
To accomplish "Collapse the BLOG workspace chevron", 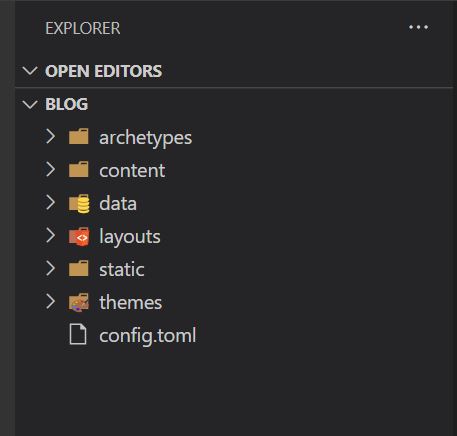I will 30,104.
